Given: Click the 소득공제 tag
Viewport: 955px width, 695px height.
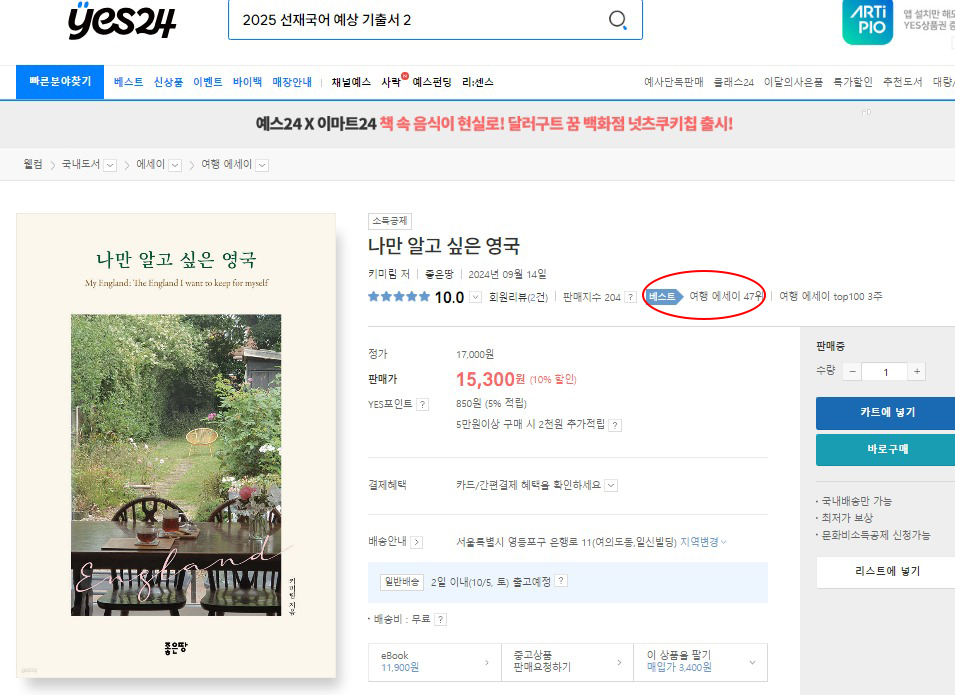Looking at the screenshot, I should (390, 221).
